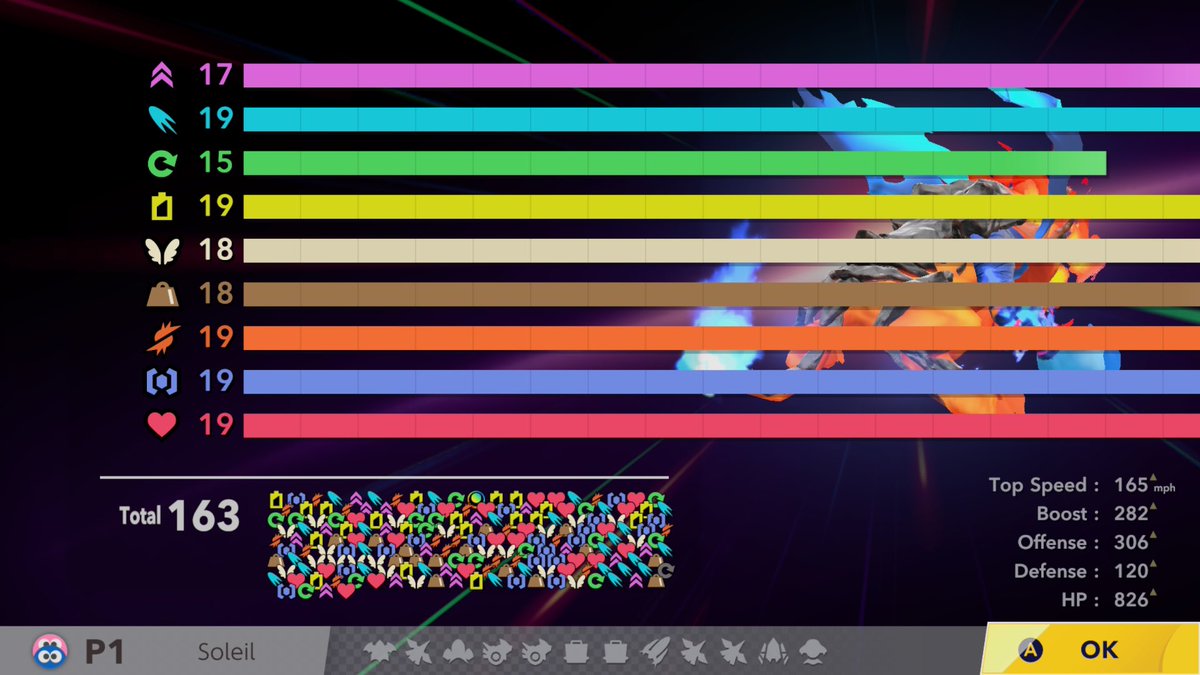This screenshot has width=1200, height=675.
Task: Click the Total 163 readout
Action: 180,516
